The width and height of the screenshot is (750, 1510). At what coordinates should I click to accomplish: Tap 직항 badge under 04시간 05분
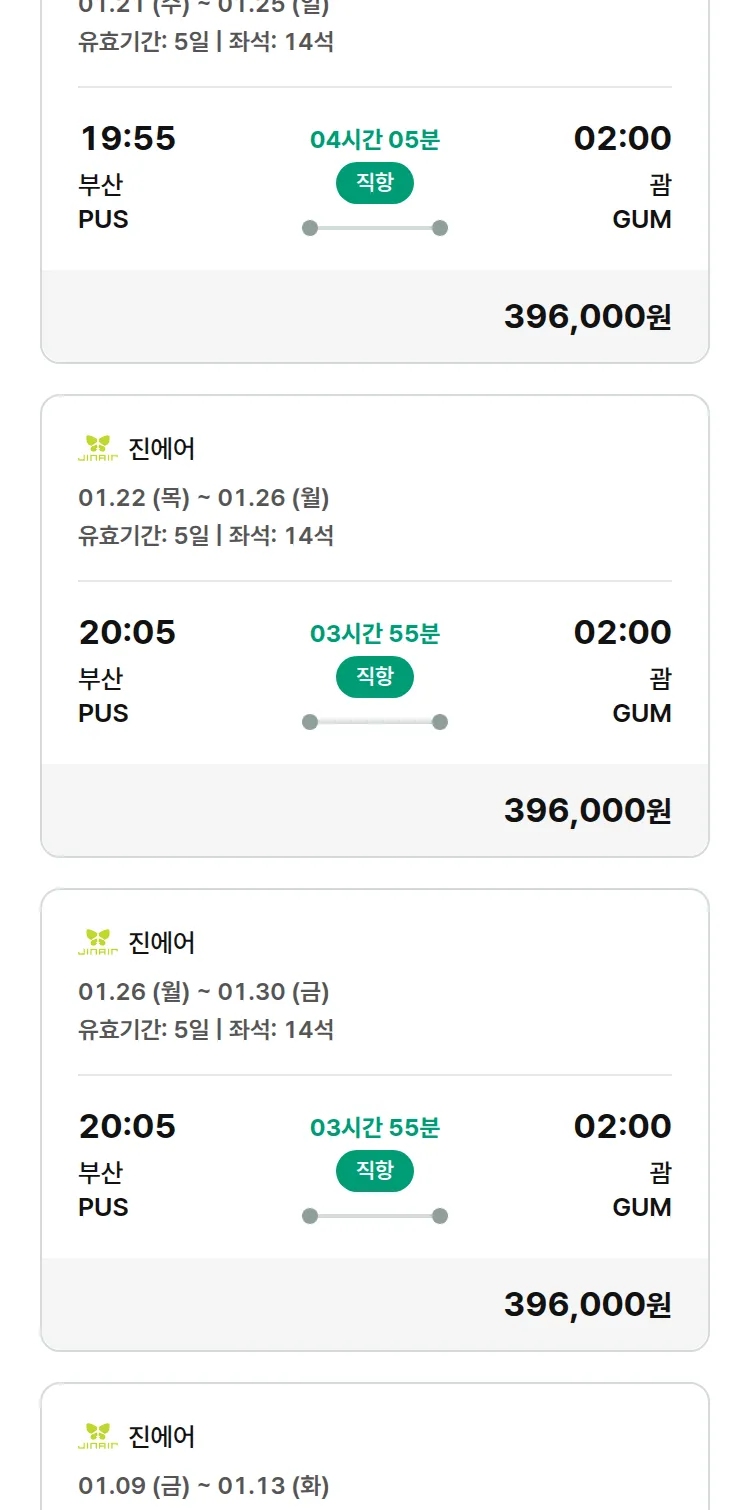374,183
